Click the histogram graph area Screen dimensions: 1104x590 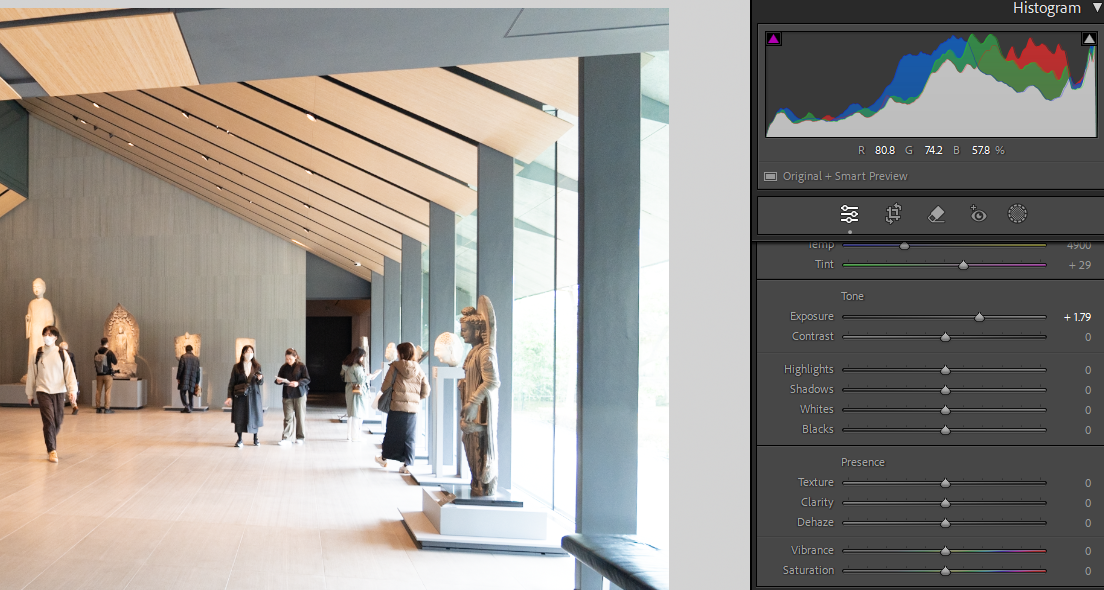point(931,84)
